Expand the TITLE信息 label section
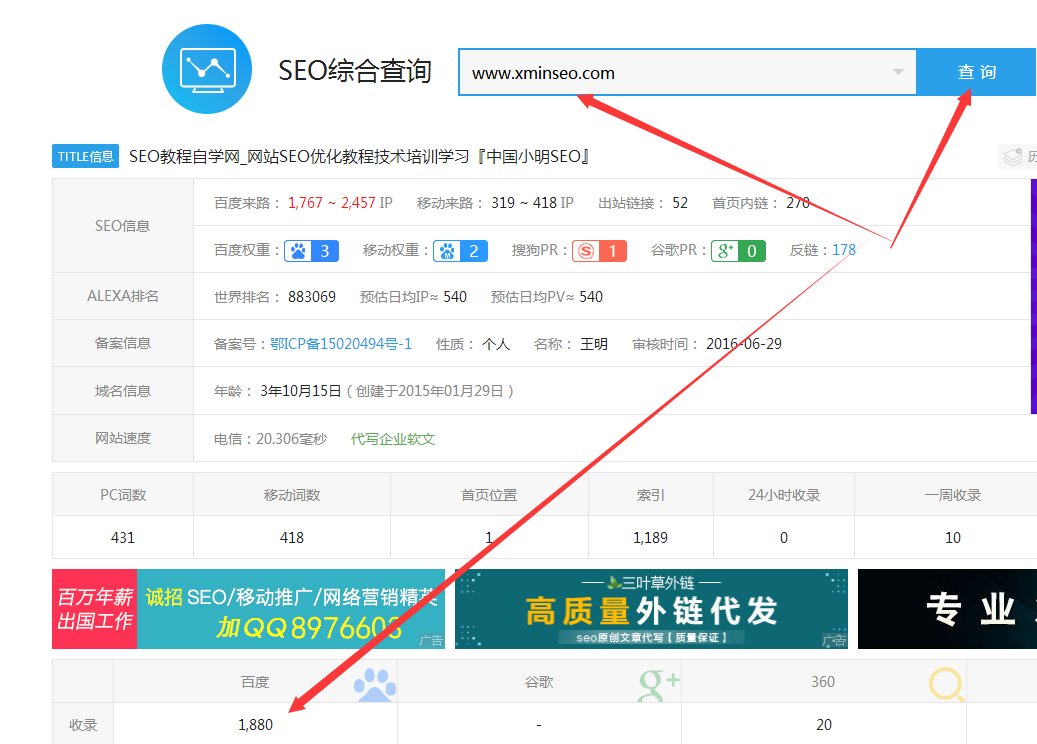 [x=85, y=155]
